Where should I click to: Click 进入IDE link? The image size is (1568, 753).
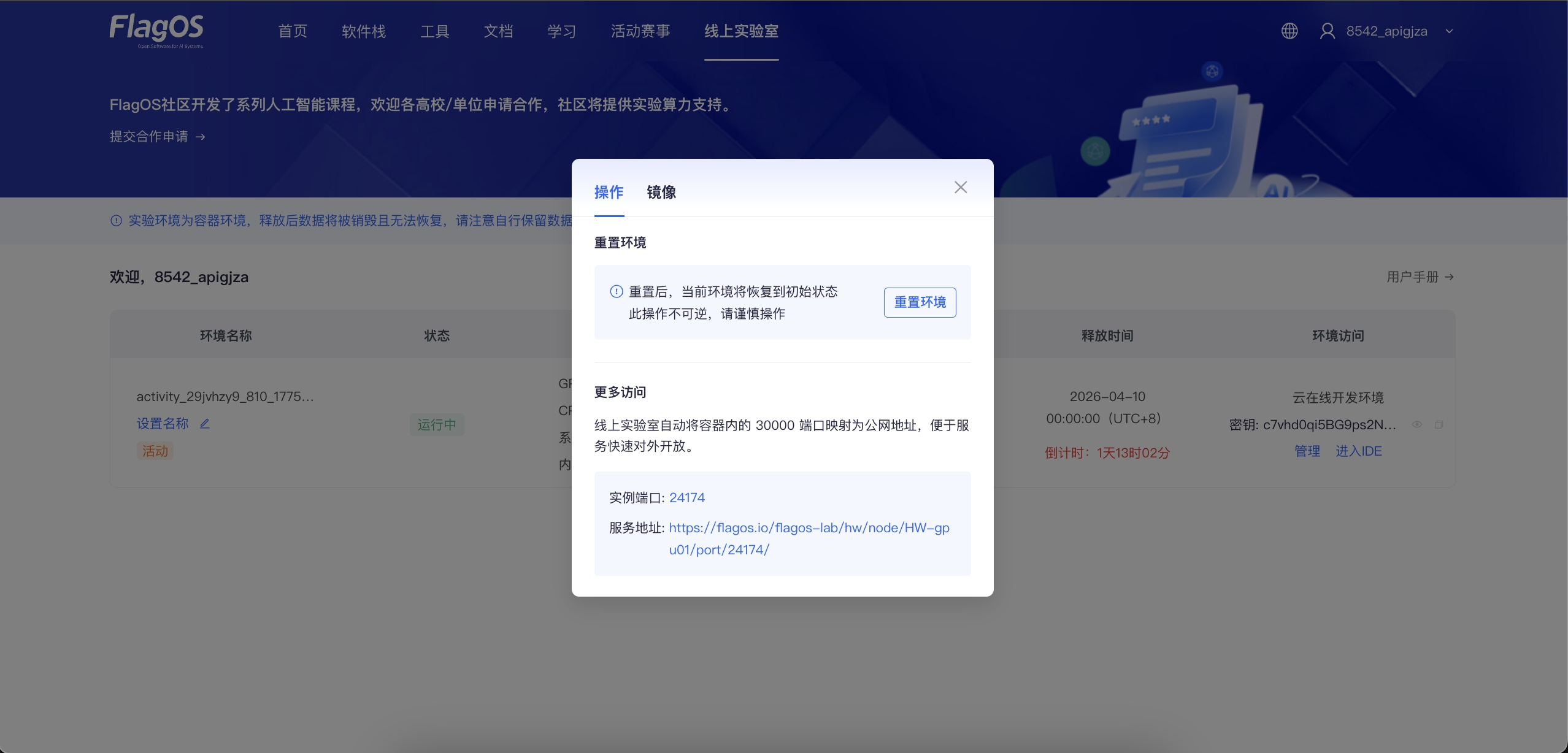[1359, 451]
